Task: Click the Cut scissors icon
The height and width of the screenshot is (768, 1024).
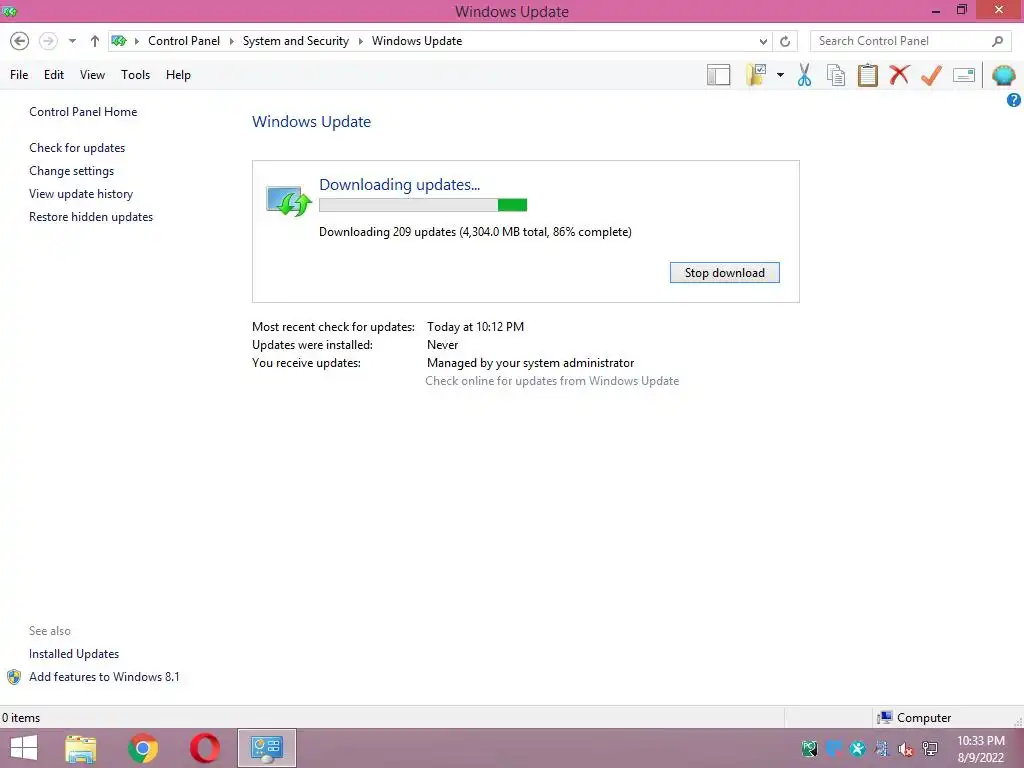Action: [x=805, y=75]
